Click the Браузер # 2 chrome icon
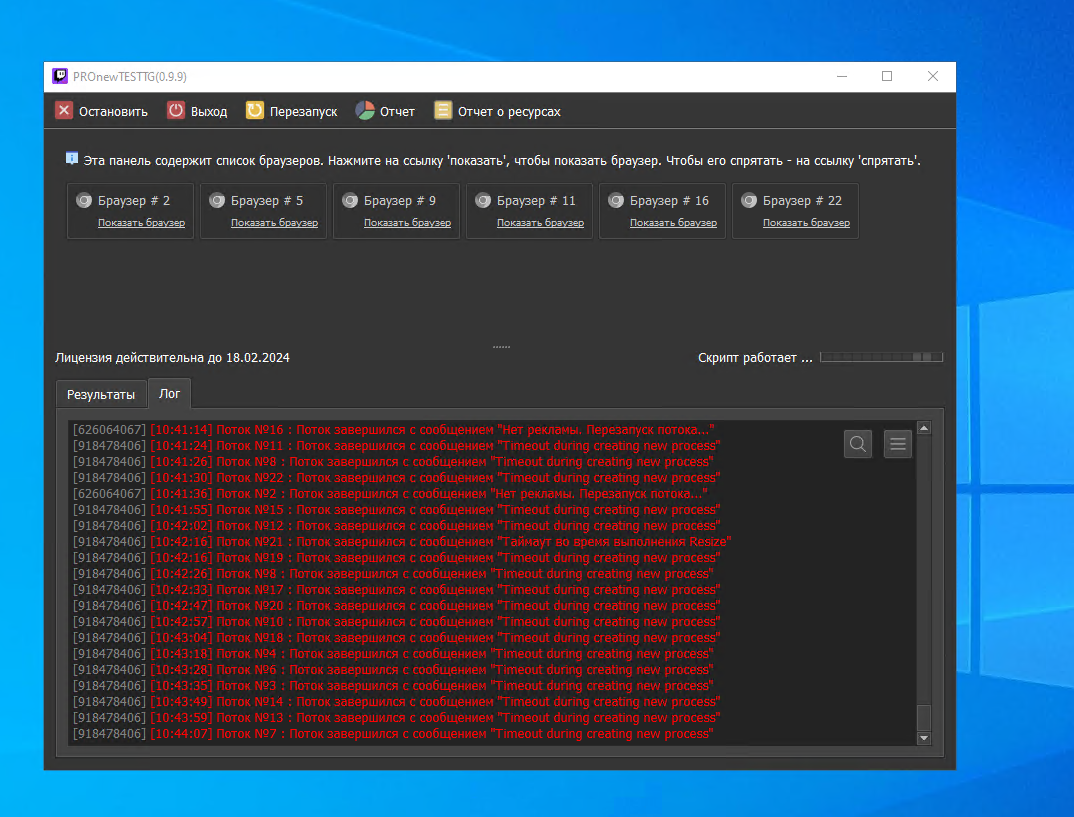 point(85,200)
